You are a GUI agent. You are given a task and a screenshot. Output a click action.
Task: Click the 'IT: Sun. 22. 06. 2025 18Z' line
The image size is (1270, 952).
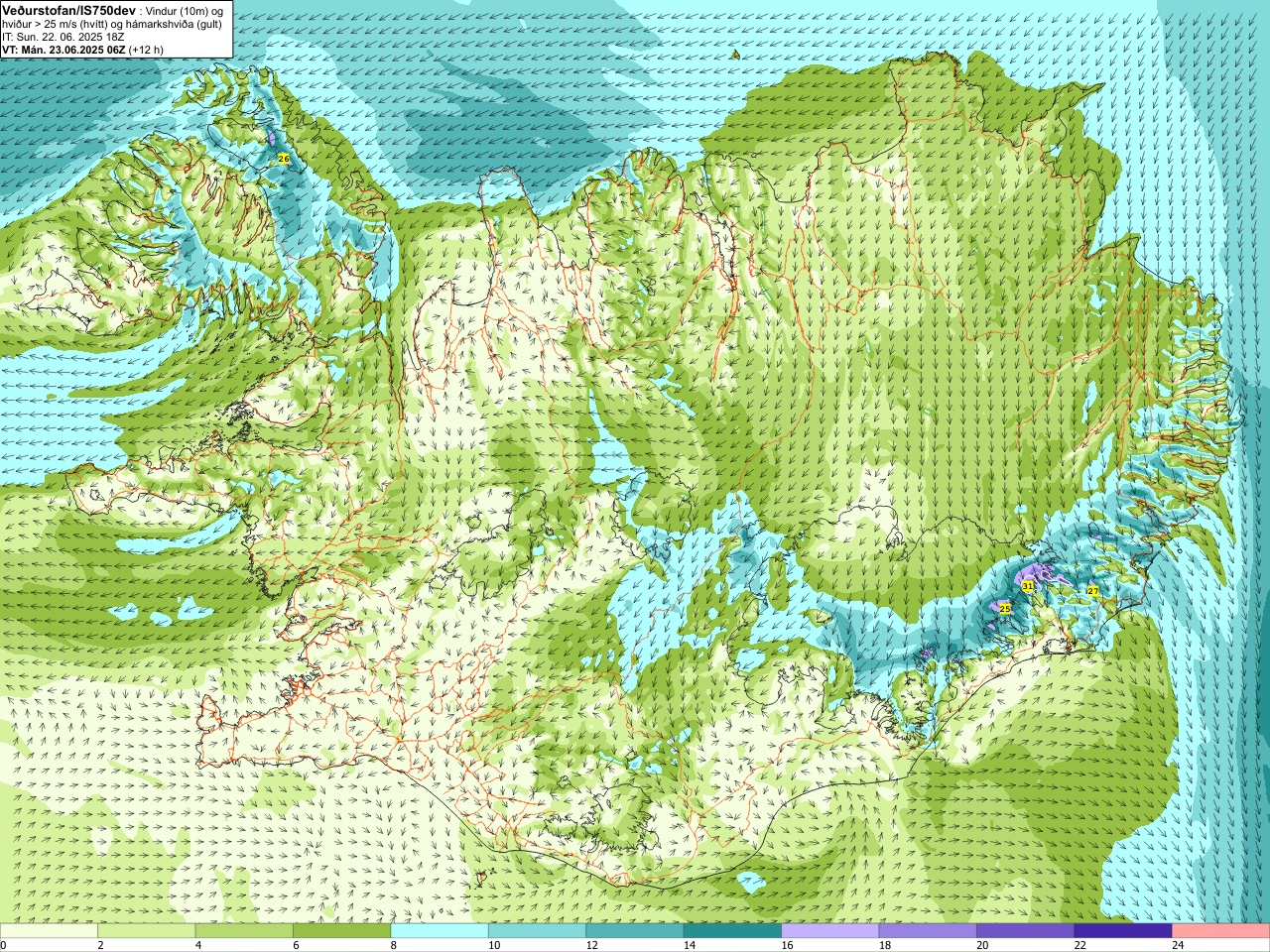tap(63, 36)
